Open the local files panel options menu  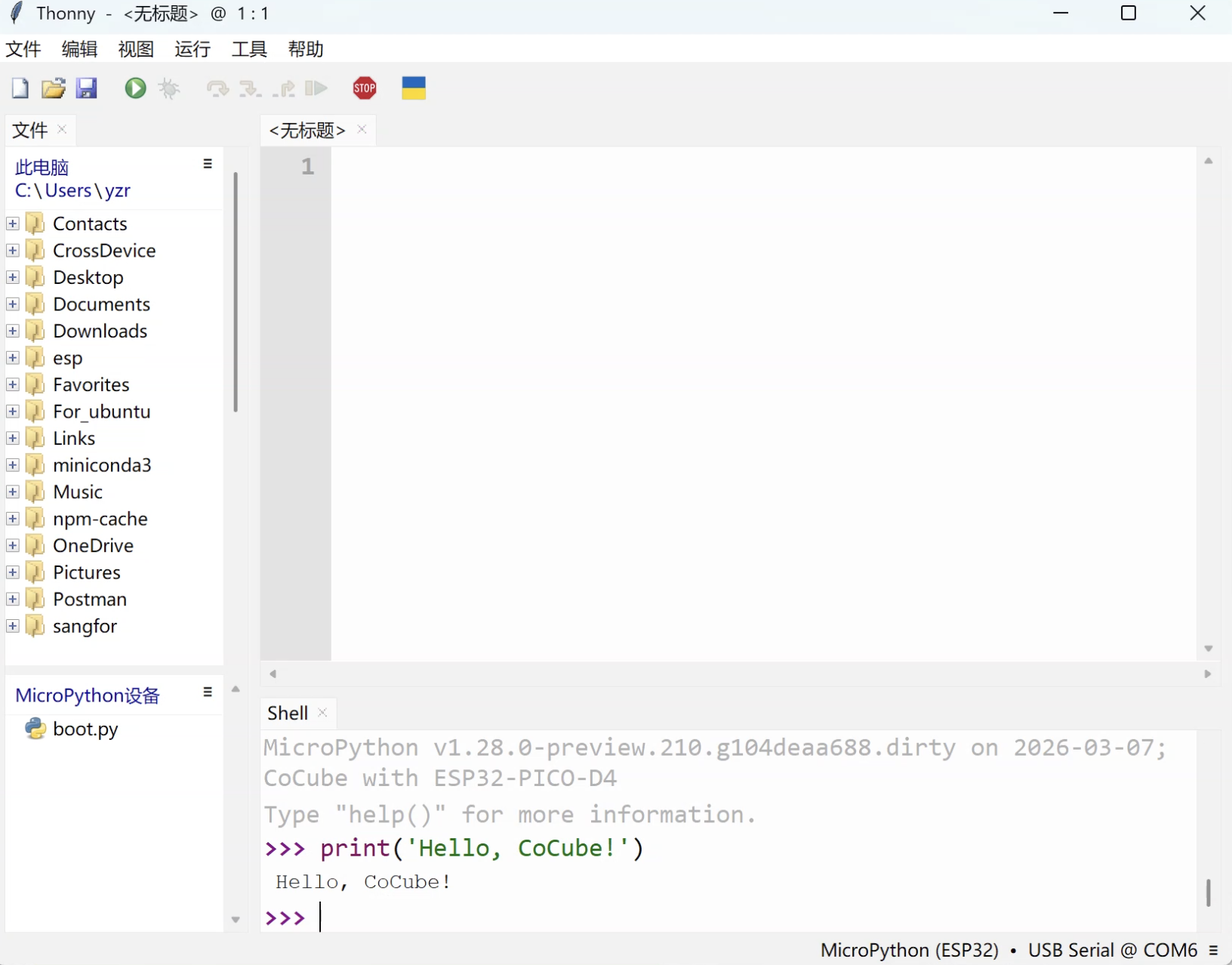point(208,164)
